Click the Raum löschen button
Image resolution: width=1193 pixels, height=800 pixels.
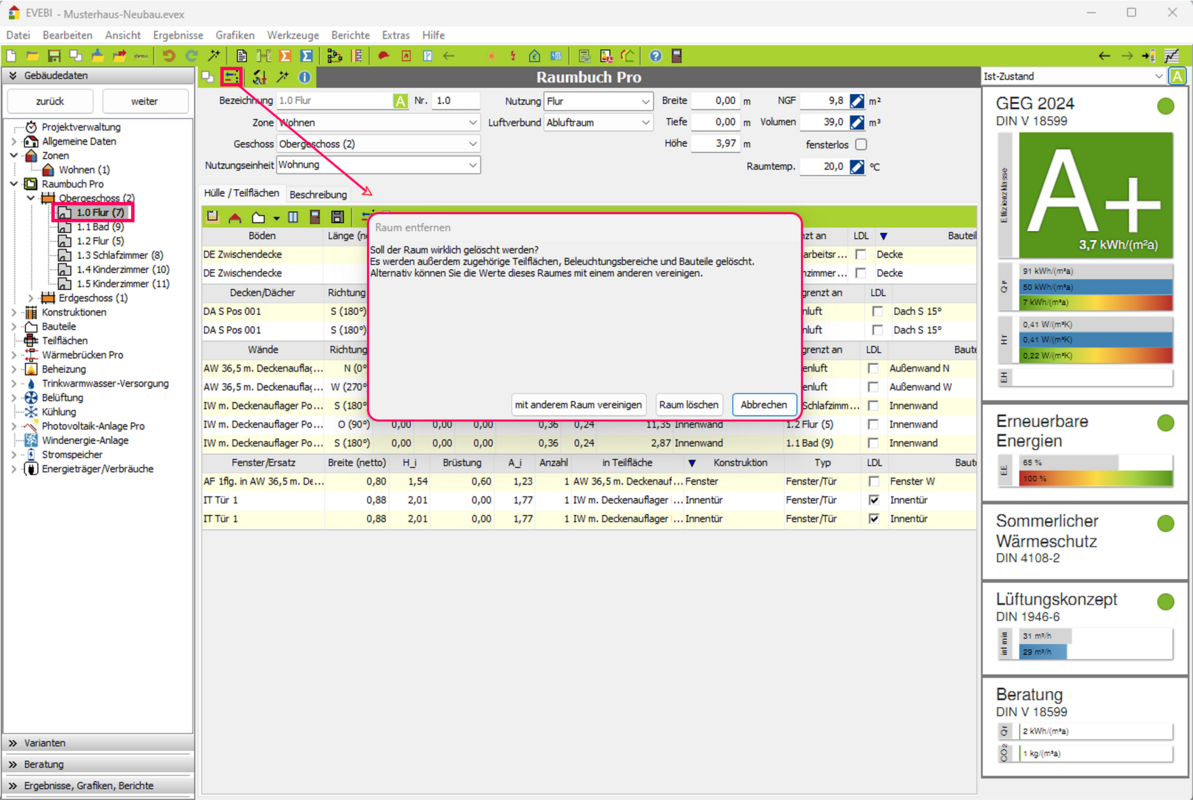[688, 405]
